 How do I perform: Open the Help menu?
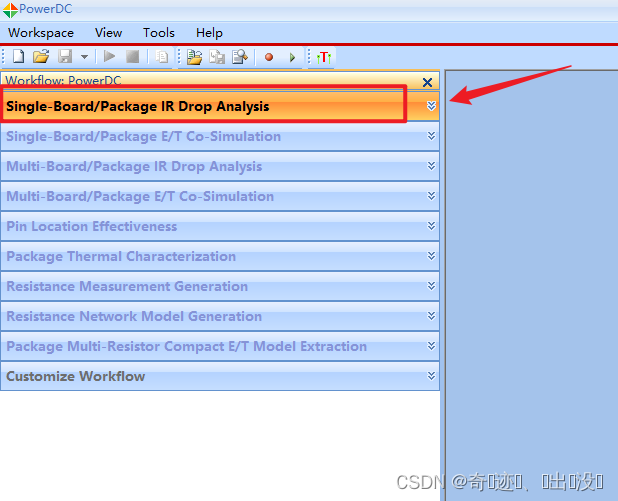(x=209, y=33)
